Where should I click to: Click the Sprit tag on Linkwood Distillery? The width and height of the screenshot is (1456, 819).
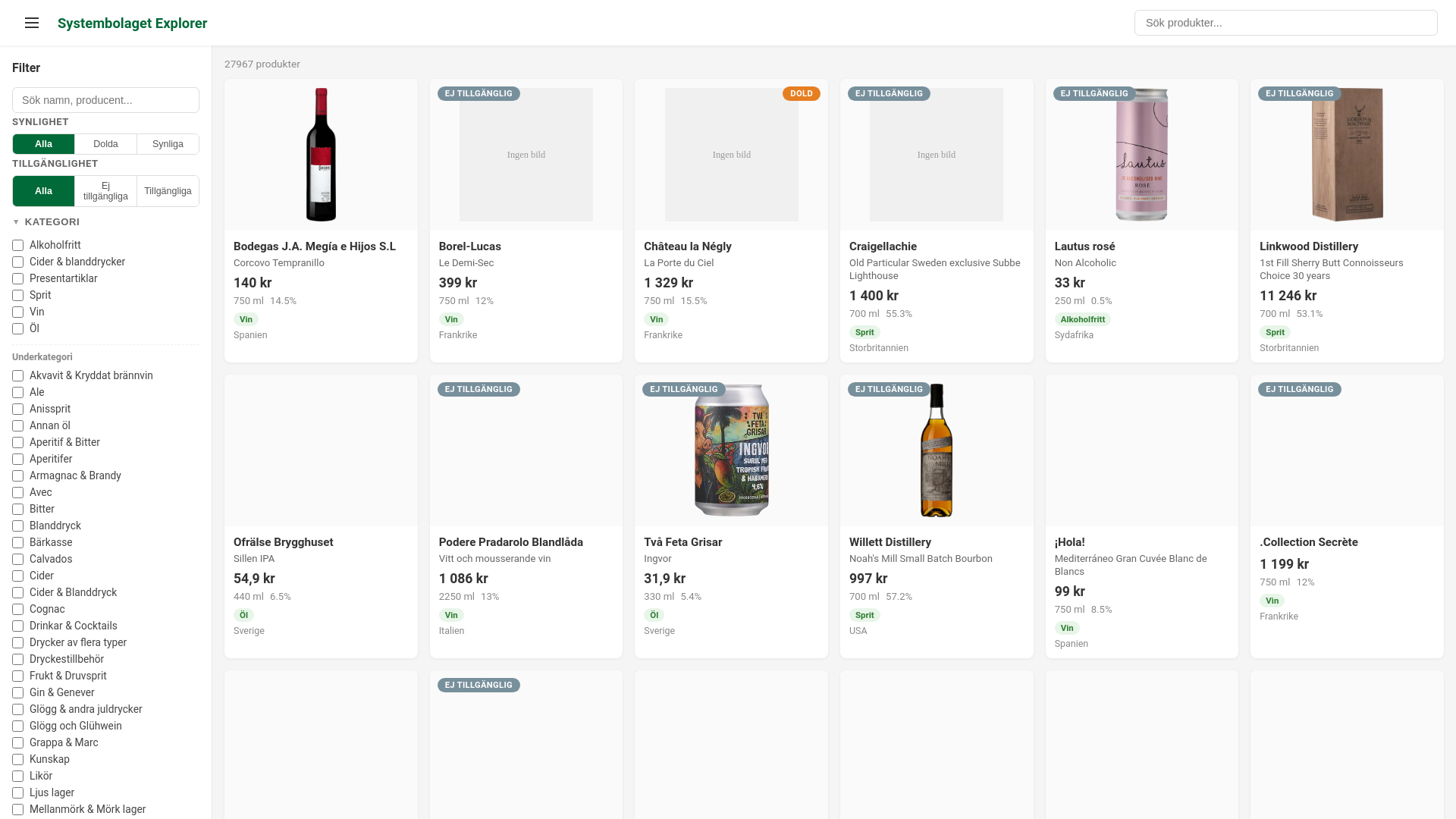click(x=1275, y=333)
